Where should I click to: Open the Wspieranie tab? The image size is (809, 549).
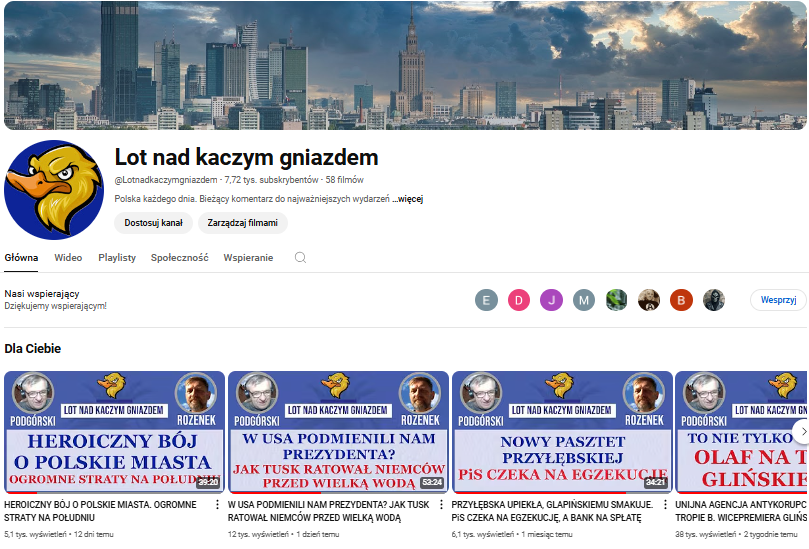pyautogui.click(x=248, y=257)
